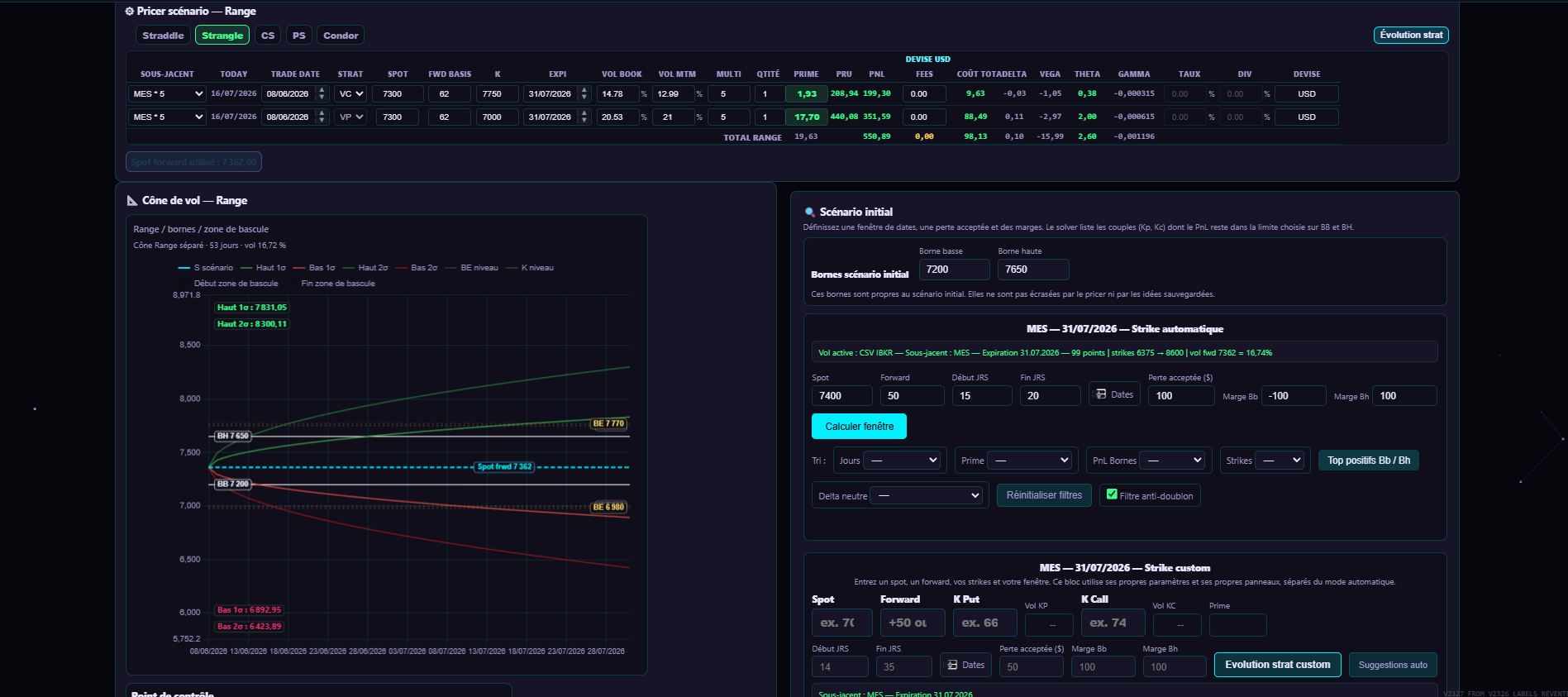Image resolution: width=1568 pixels, height=697 pixels.
Task: Click the Top positifs Bb / Bh button
Action: (1369, 461)
